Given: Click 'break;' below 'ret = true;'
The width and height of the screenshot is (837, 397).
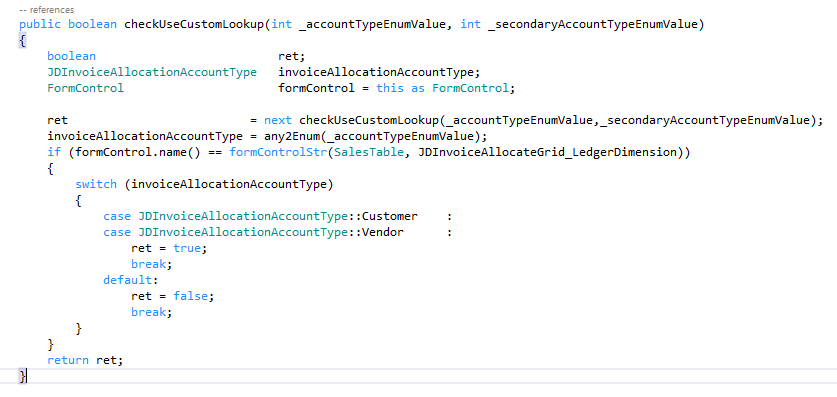Looking at the screenshot, I should pos(152,264).
